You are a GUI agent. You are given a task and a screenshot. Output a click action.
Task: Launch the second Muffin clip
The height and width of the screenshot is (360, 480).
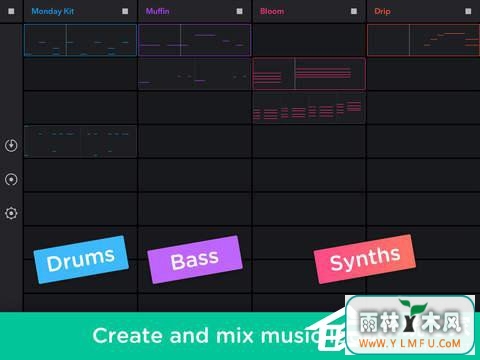195,74
